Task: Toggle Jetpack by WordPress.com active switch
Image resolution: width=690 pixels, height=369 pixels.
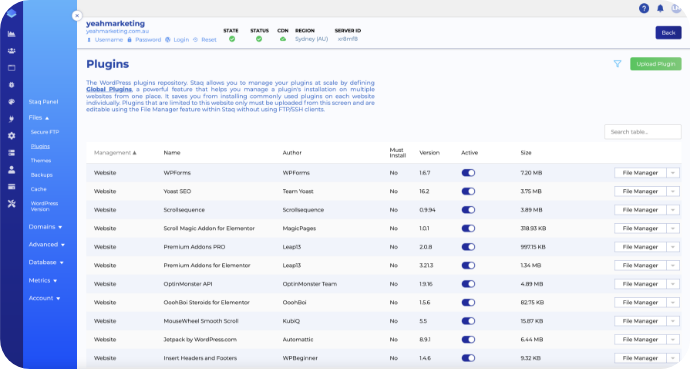Action: pyautogui.click(x=468, y=340)
